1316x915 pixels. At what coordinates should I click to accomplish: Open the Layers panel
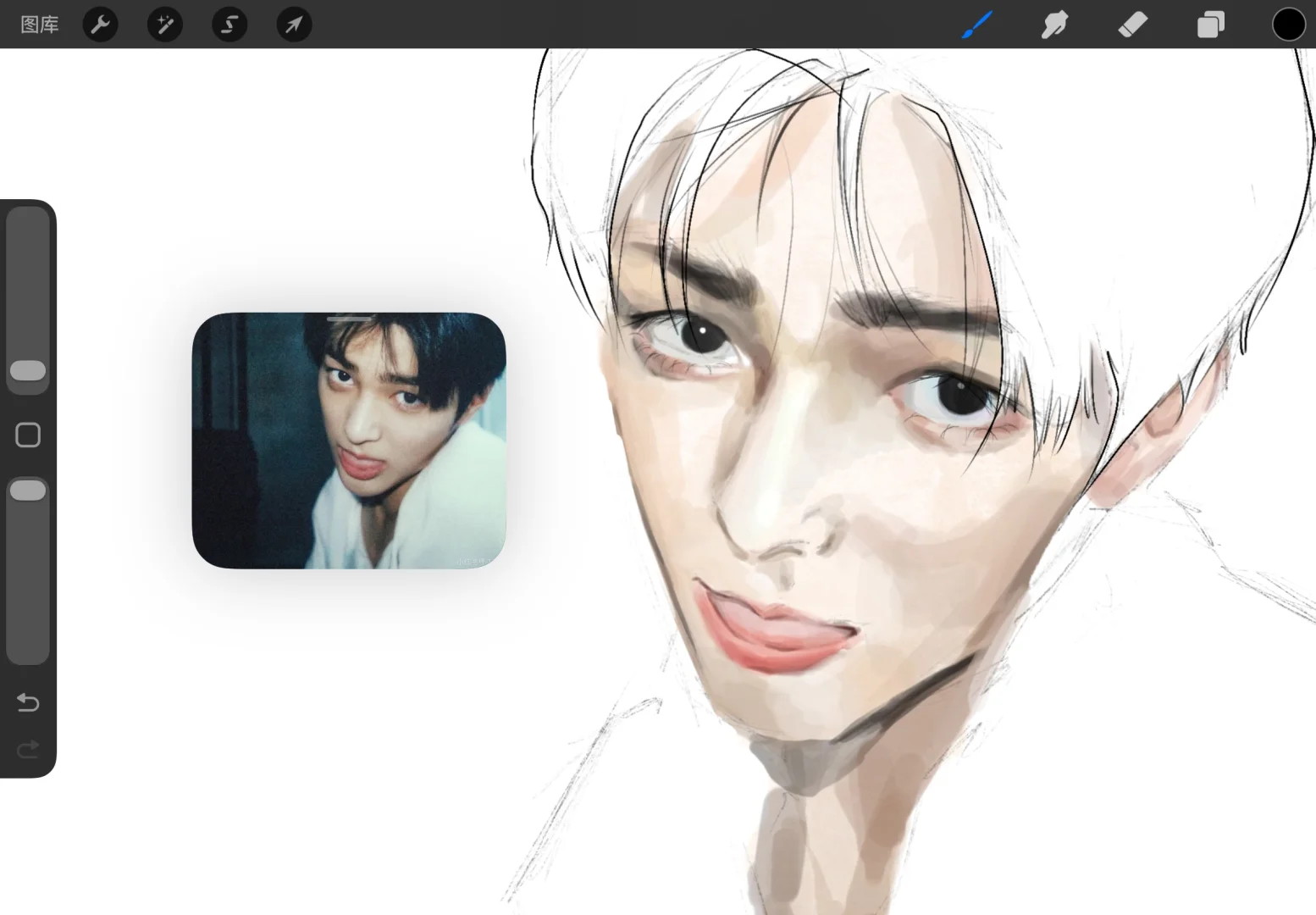click(1211, 25)
